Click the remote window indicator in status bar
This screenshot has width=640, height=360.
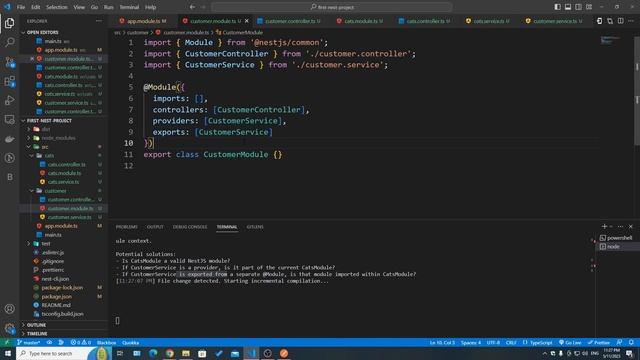[7, 342]
